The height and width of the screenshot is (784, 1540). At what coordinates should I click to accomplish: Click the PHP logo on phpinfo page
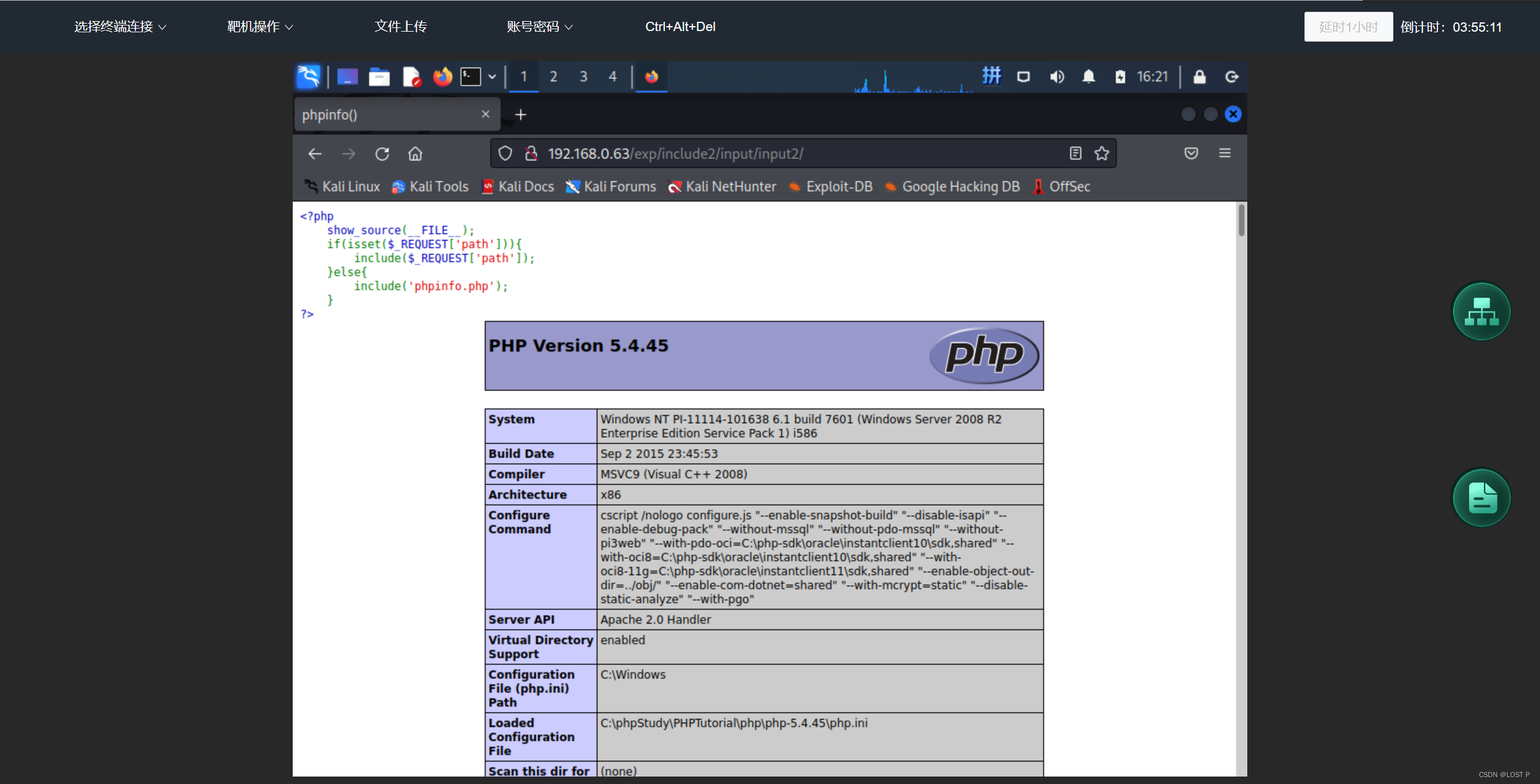pos(984,355)
